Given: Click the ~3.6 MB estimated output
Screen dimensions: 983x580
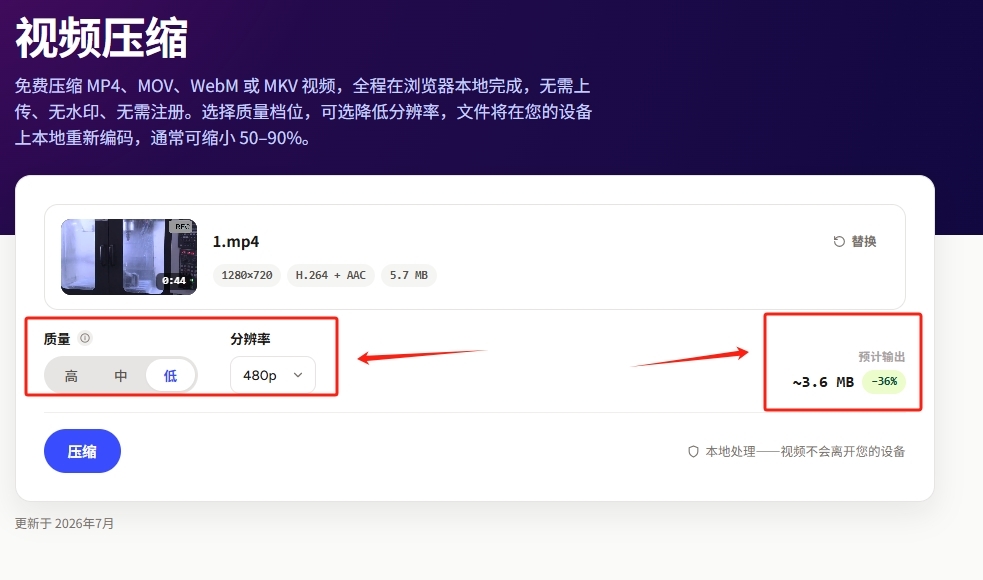Looking at the screenshot, I should pyautogui.click(x=823, y=382).
